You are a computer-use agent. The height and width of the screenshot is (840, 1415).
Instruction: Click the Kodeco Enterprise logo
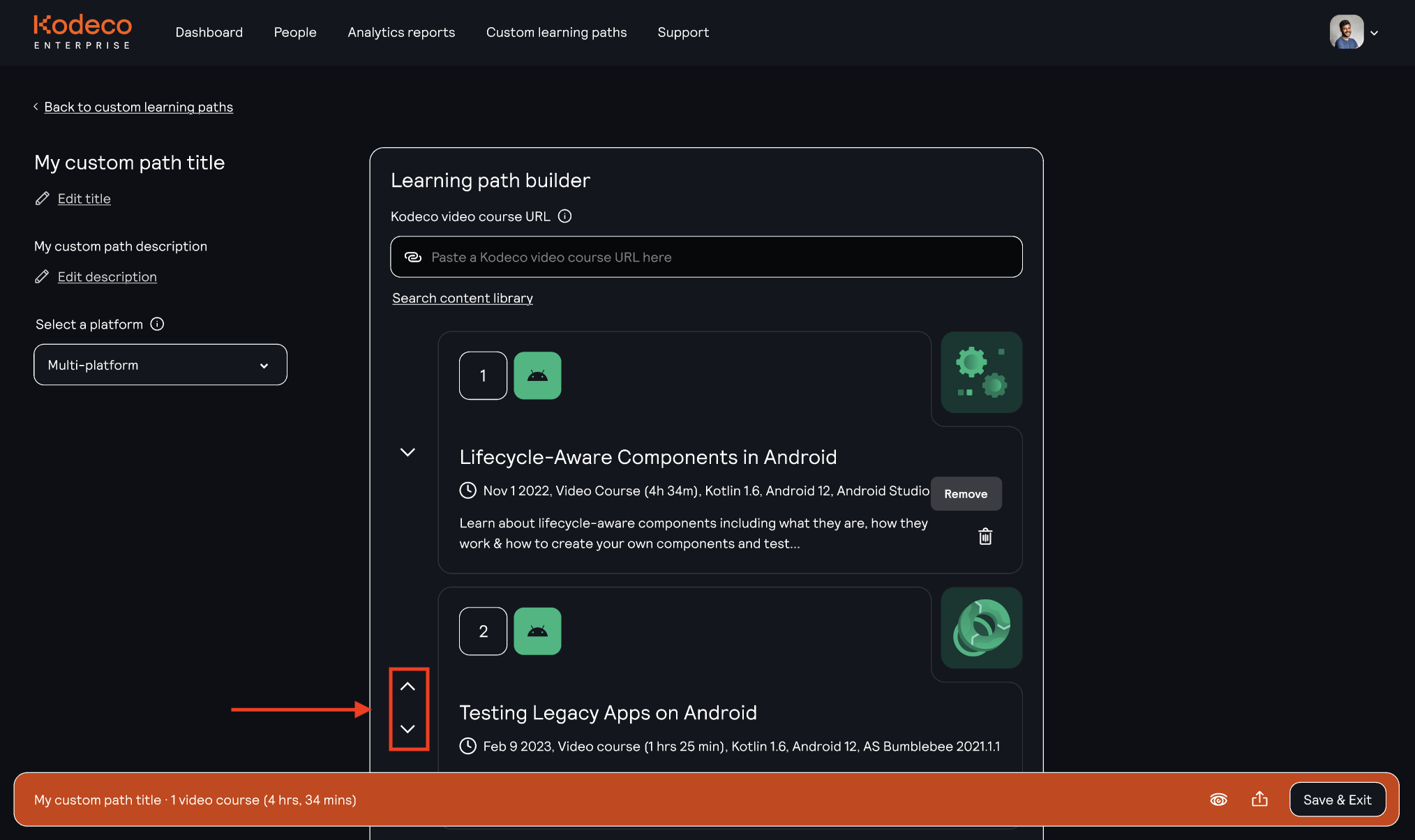pos(82,32)
